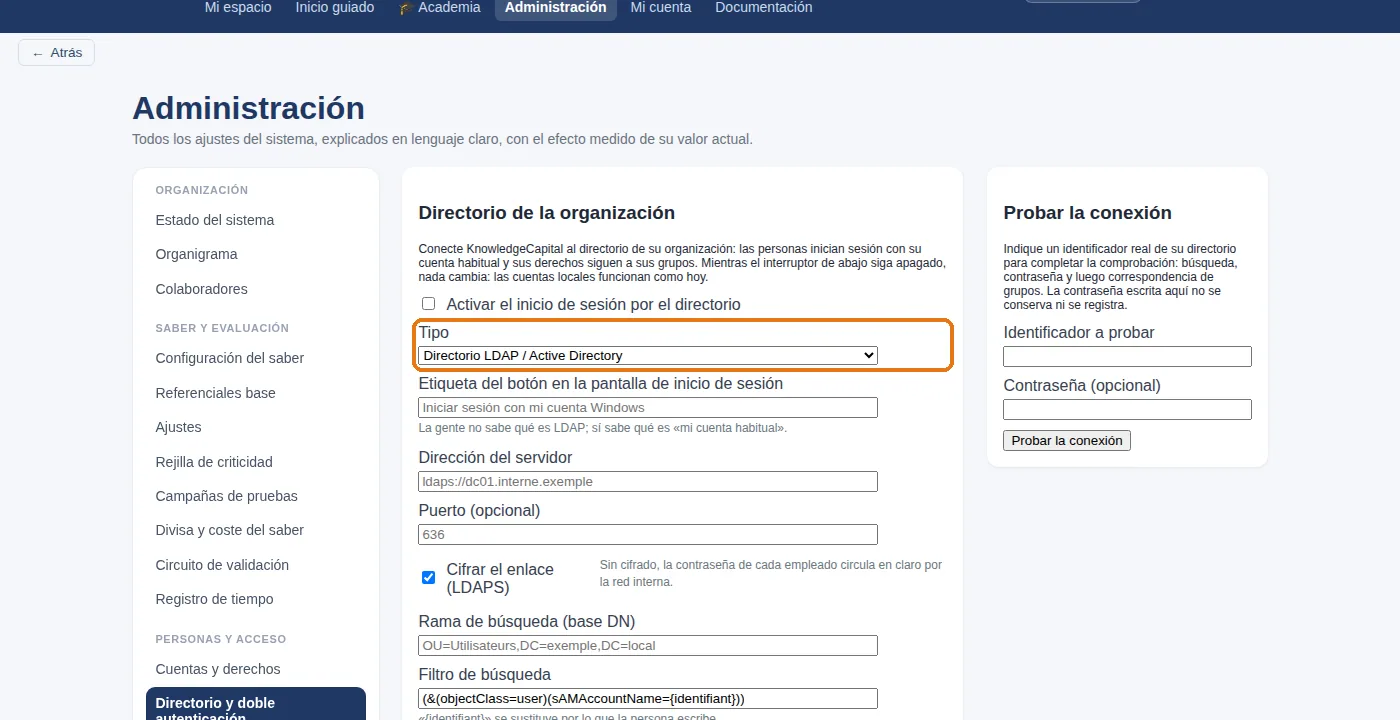Go back with the Atrás button
1400x720 pixels.
point(56,53)
